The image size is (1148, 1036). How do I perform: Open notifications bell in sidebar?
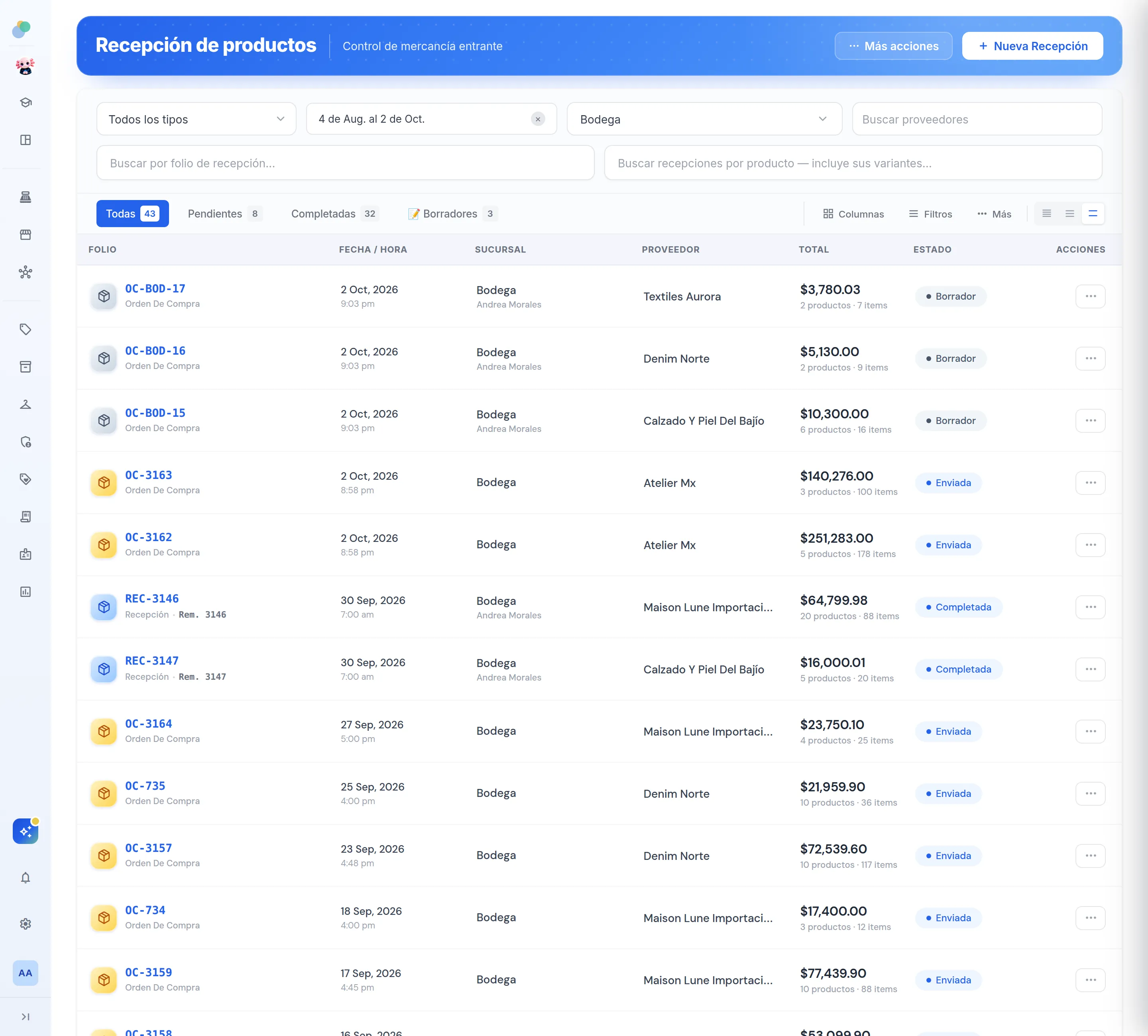tap(26, 878)
